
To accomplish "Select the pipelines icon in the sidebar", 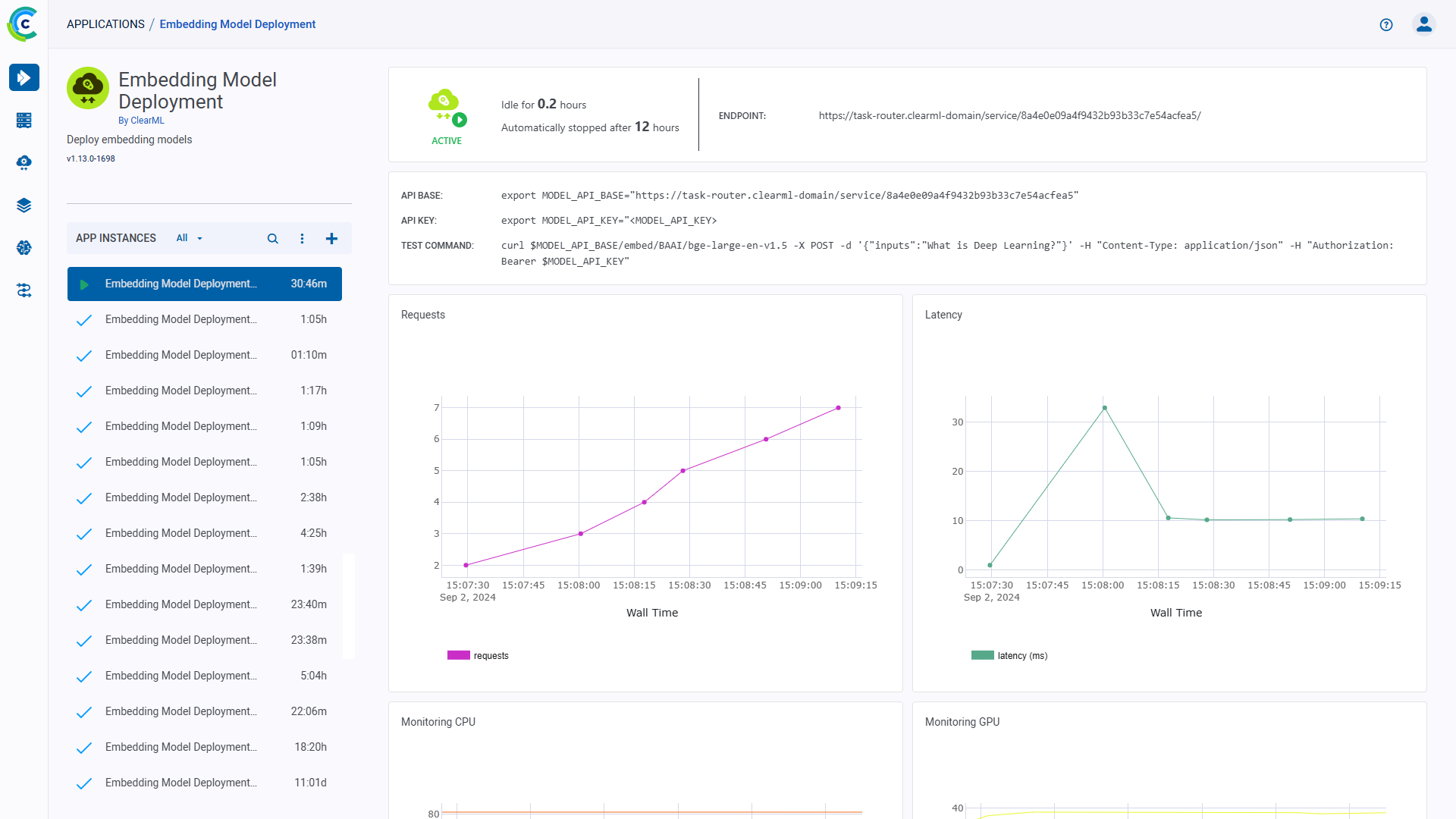I will (x=24, y=290).
